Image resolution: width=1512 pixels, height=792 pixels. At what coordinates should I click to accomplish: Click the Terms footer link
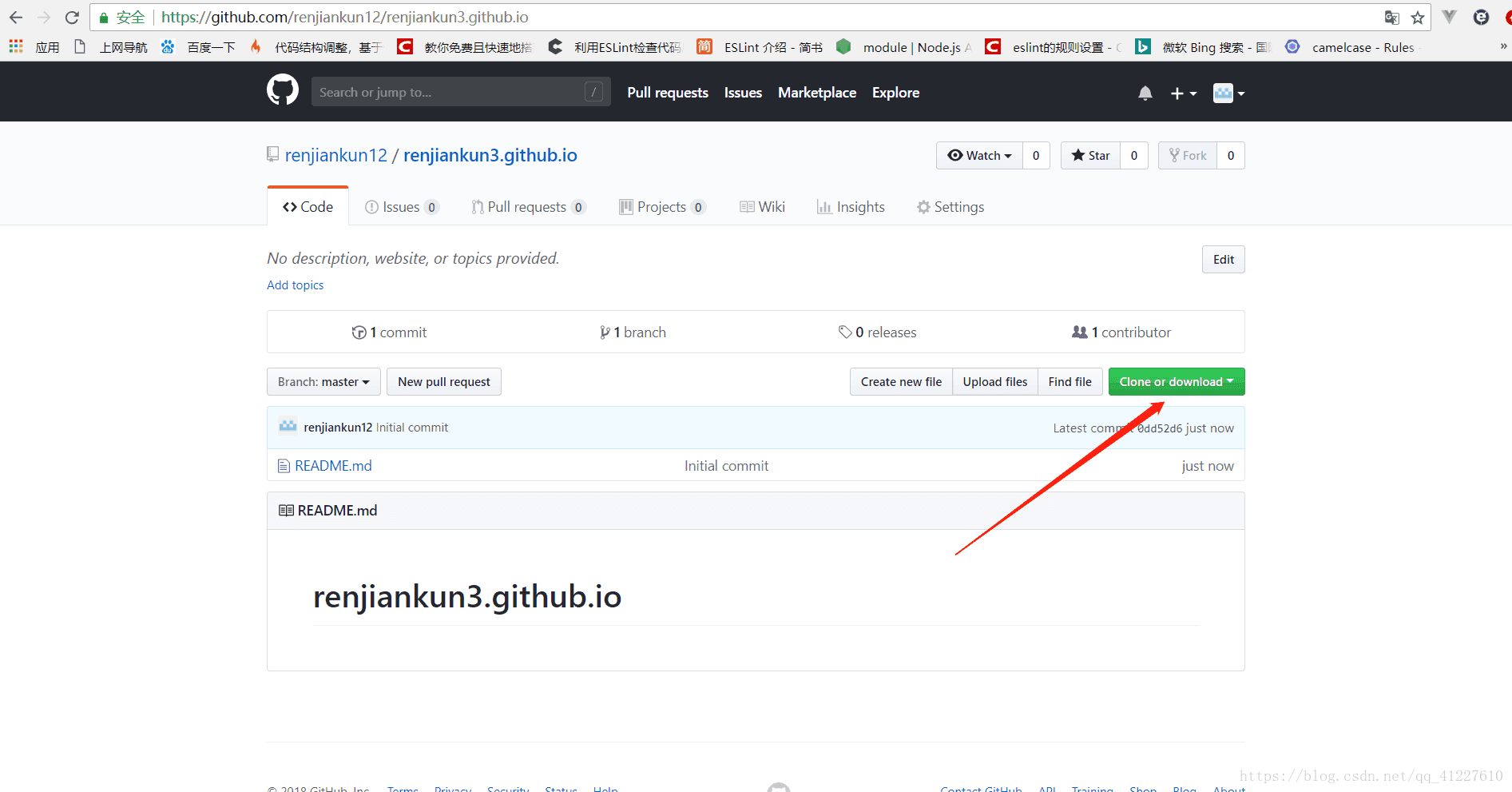click(403, 789)
